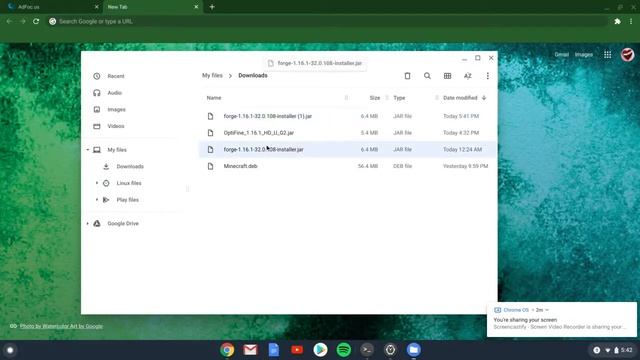Reload the page in Chrome
Screen dimensions: 640x360
click(36, 21)
